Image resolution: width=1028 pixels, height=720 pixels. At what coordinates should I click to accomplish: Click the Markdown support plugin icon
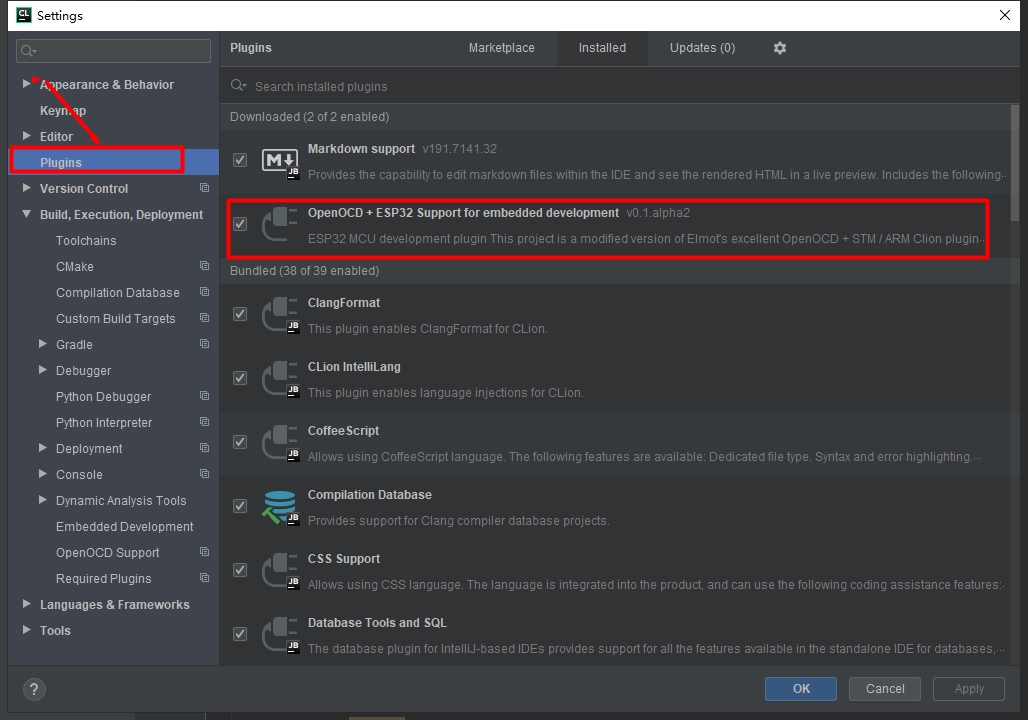coord(280,161)
